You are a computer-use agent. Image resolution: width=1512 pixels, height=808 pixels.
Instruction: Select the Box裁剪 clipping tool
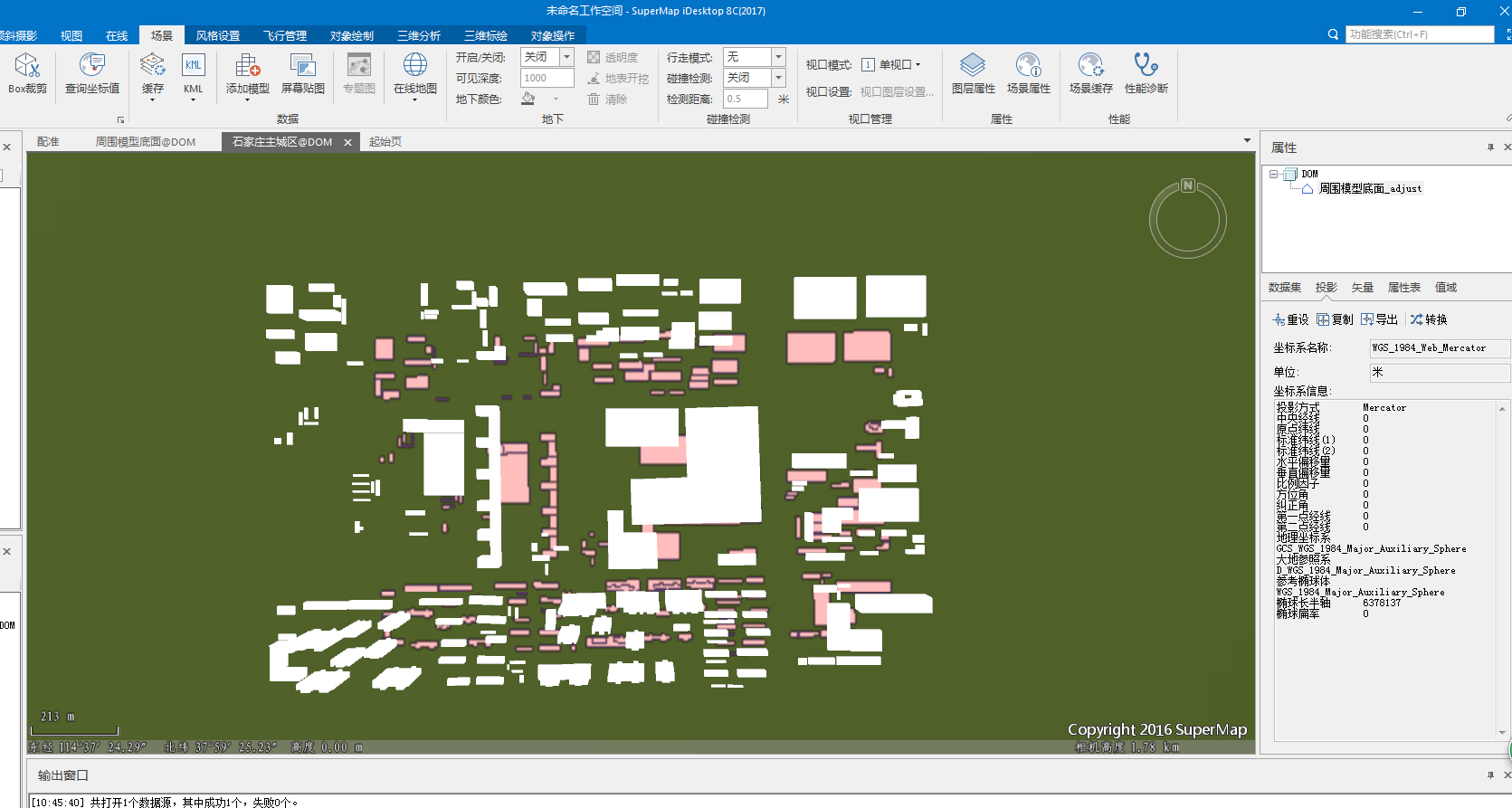point(27,73)
